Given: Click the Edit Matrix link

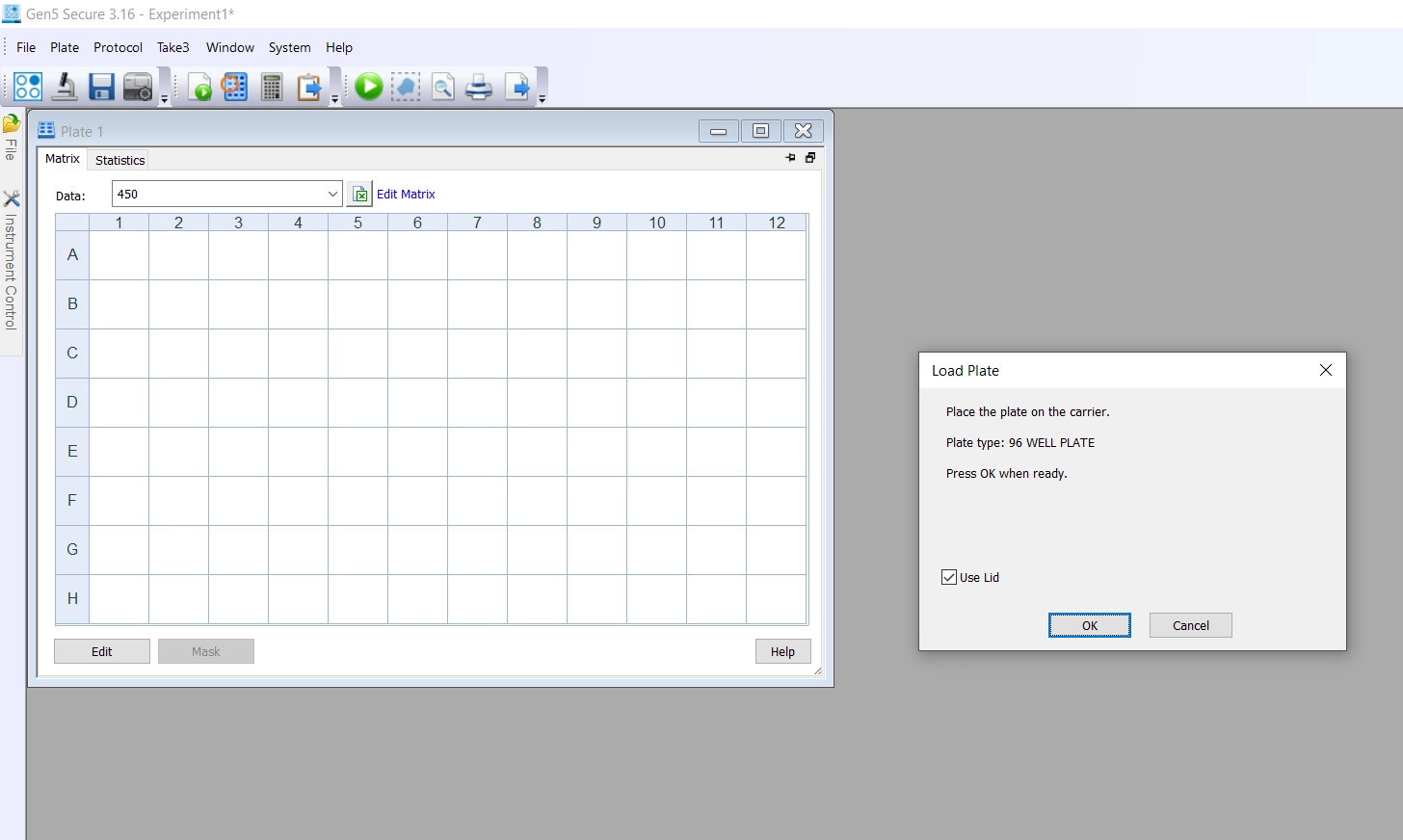Looking at the screenshot, I should coord(406,194).
